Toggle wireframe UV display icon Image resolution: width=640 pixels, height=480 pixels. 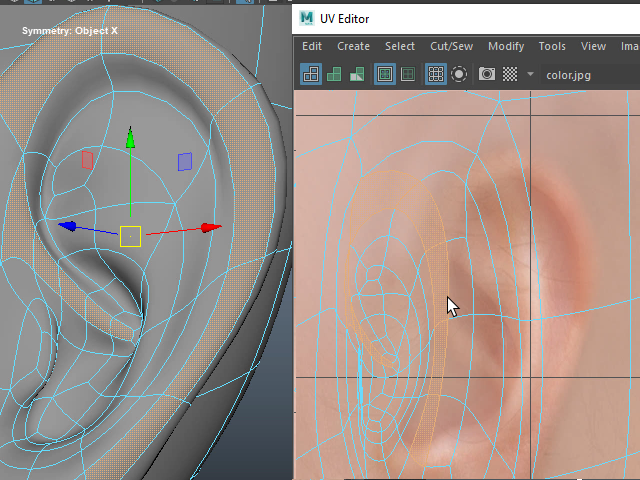tap(311, 74)
